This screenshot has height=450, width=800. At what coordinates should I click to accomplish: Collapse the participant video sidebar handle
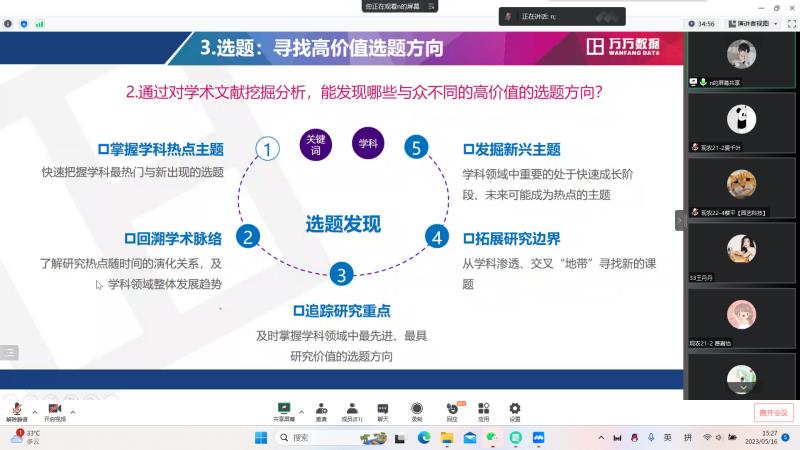coord(681,220)
